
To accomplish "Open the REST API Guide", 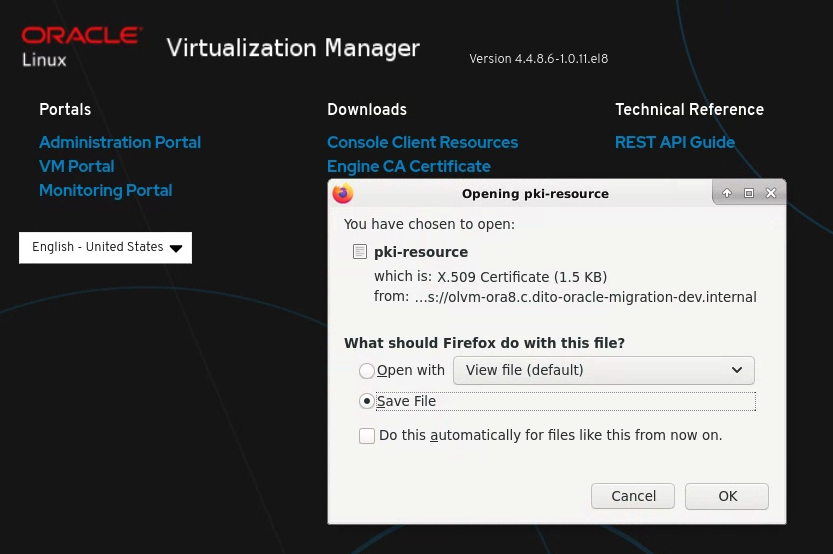I will coord(674,142).
